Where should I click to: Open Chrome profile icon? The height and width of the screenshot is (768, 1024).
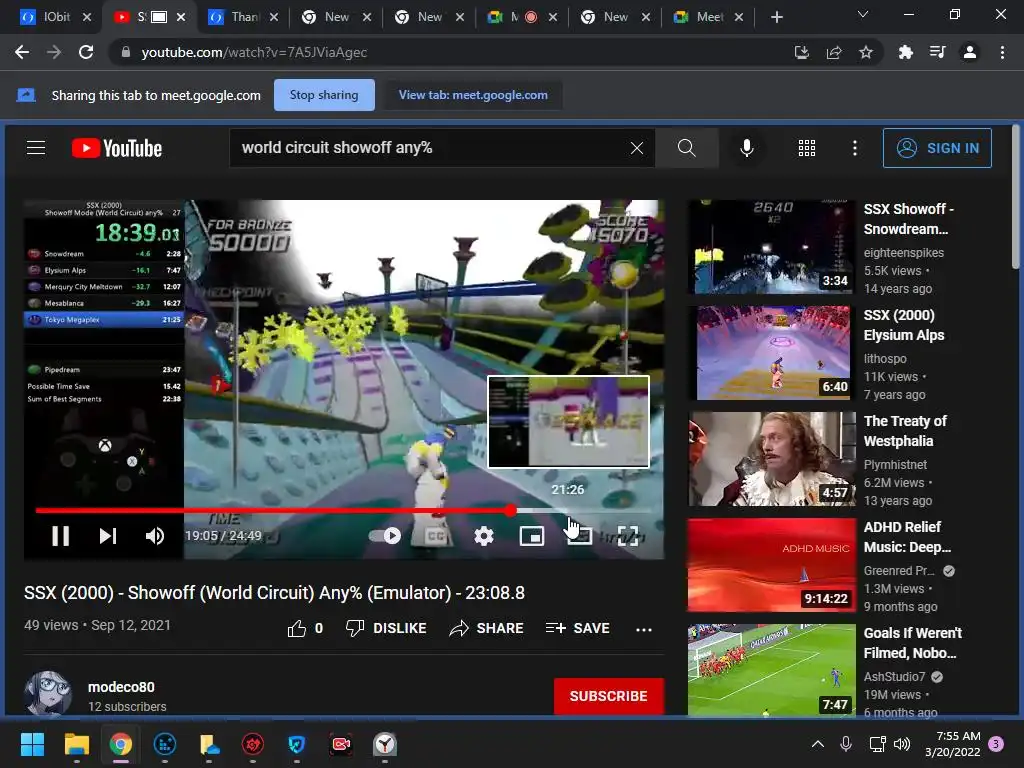coord(970,52)
